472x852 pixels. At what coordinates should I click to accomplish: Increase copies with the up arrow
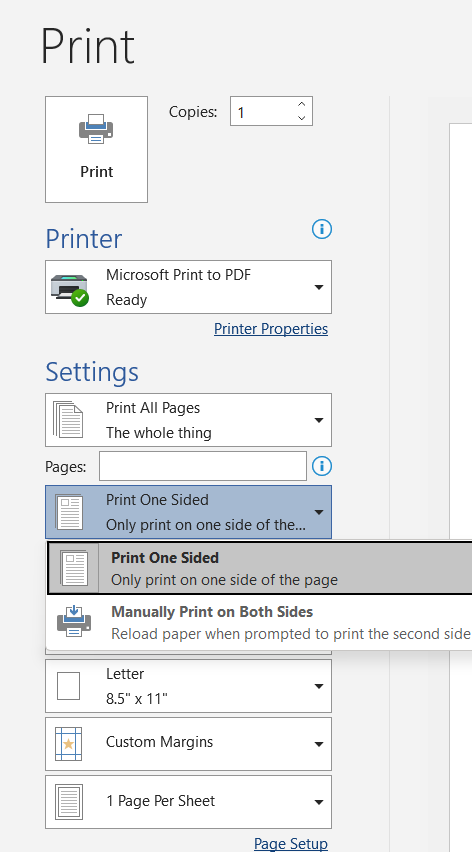pyautogui.click(x=301, y=104)
